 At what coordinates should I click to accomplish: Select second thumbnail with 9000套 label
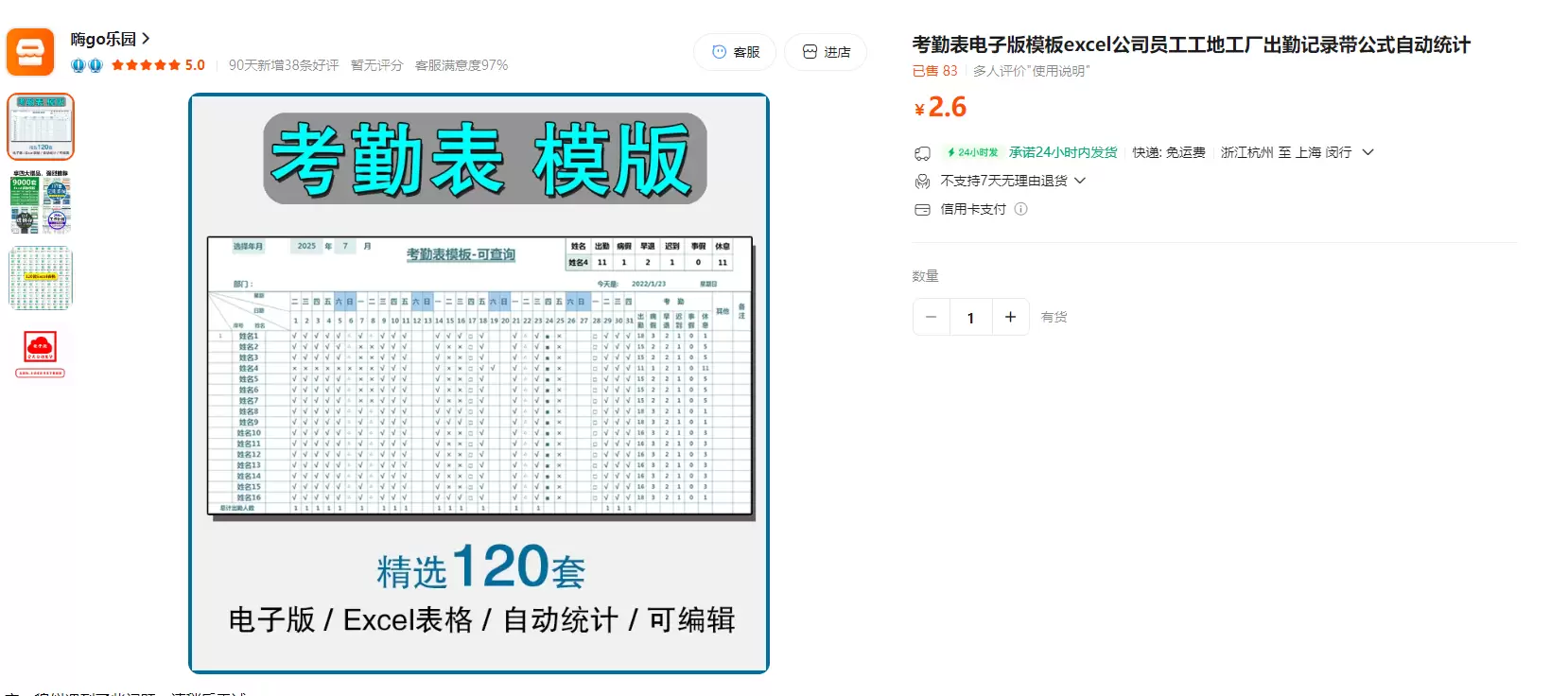[x=41, y=202]
